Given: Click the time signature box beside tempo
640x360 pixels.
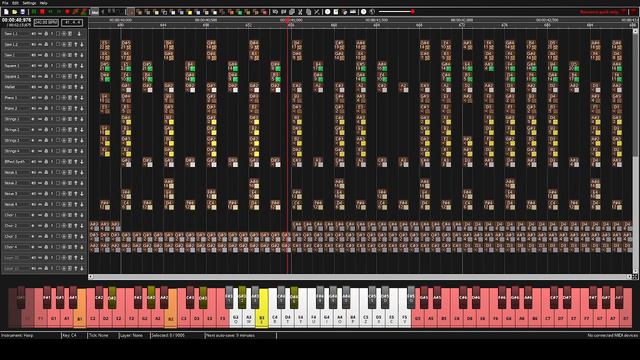Looking at the screenshot, I should (x=72, y=22).
